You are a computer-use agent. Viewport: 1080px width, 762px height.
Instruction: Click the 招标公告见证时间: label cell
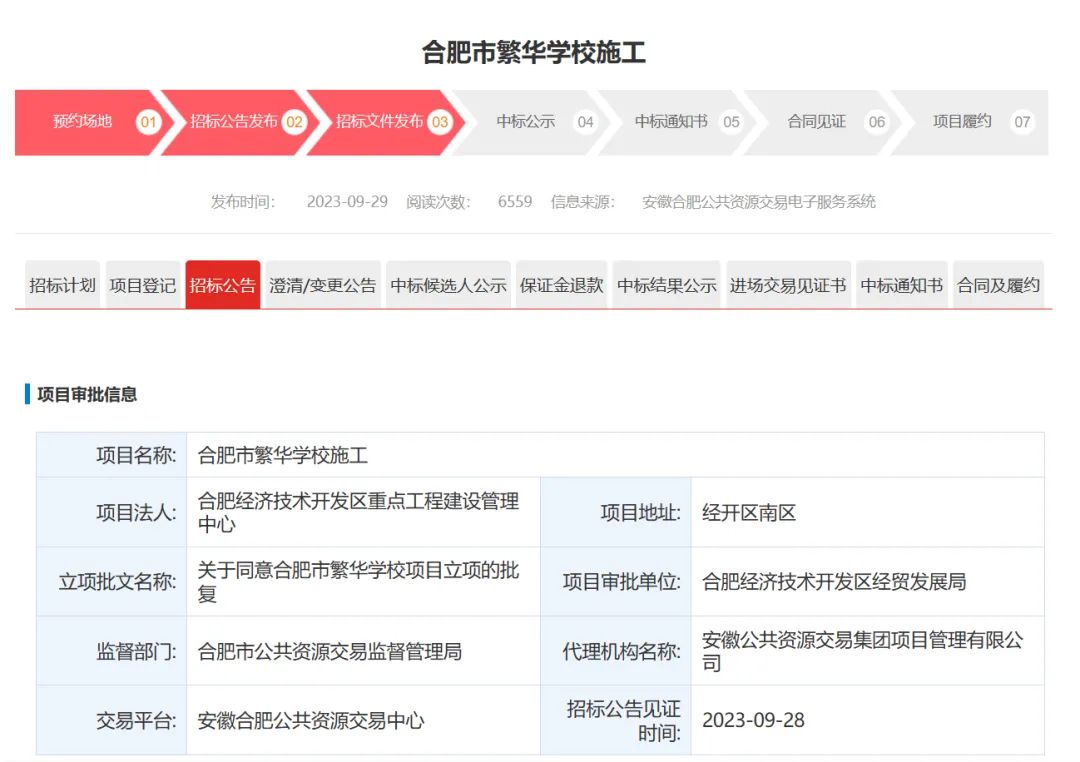(x=616, y=721)
